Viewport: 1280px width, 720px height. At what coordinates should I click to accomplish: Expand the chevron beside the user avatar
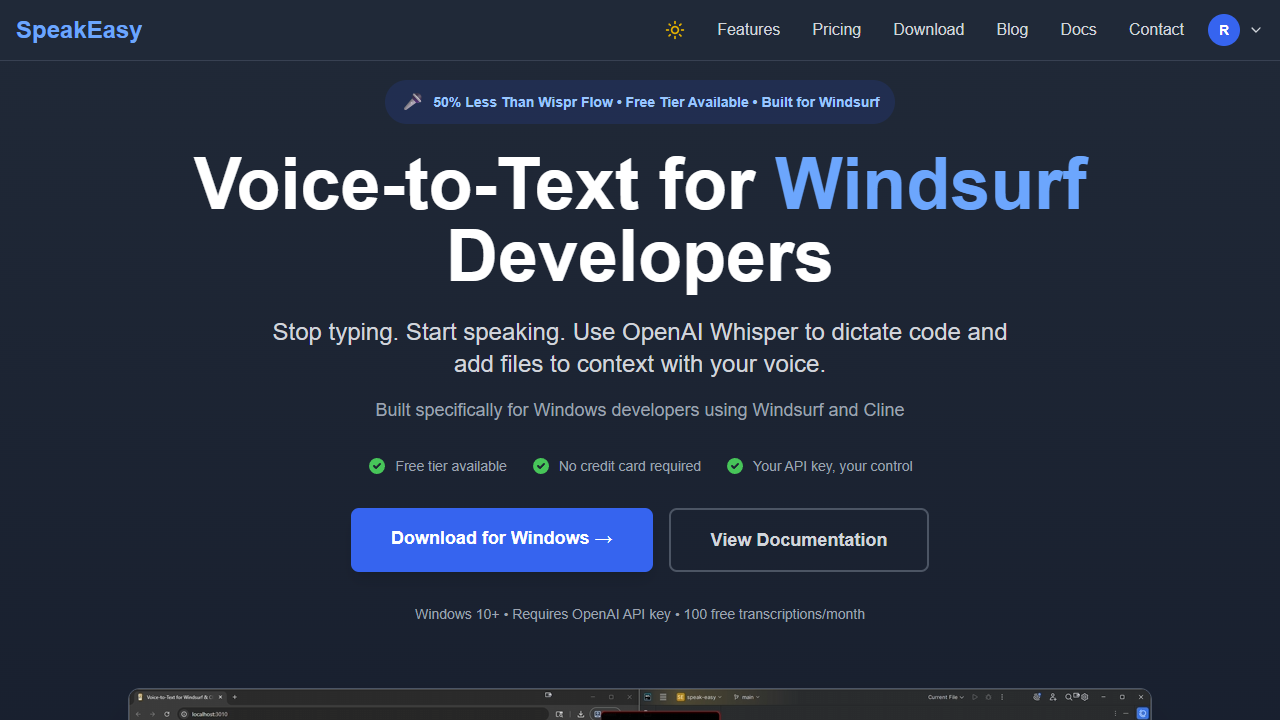click(1256, 31)
